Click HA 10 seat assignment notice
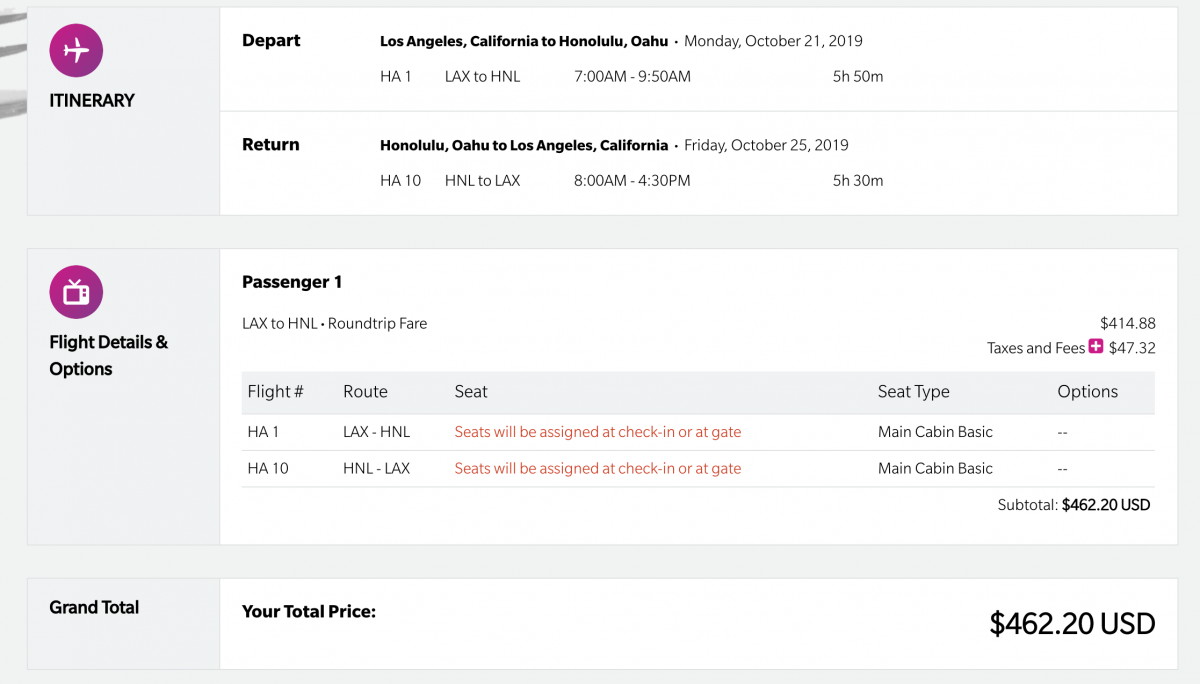 [x=597, y=468]
